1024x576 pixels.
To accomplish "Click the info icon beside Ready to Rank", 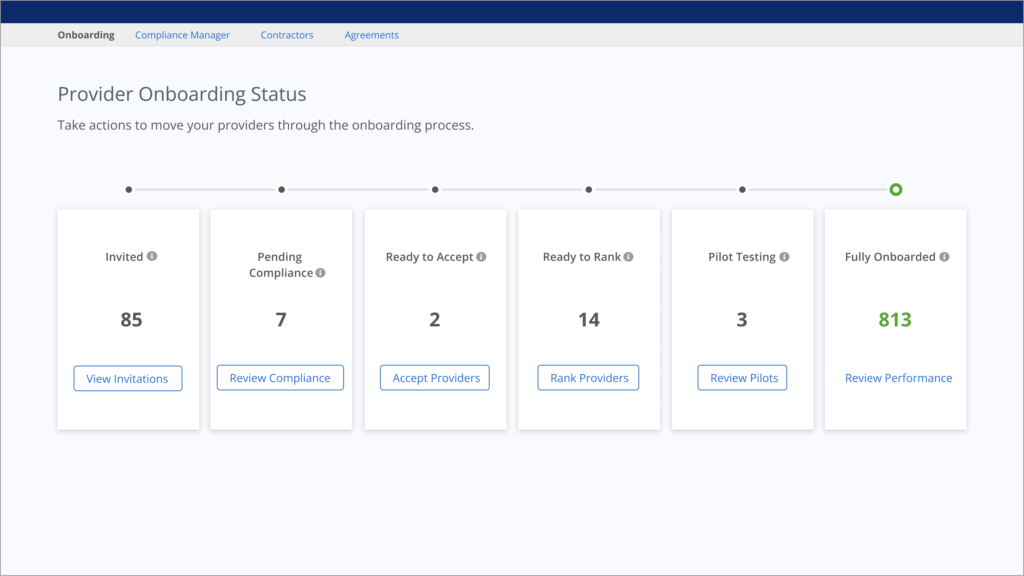I will click(x=628, y=257).
